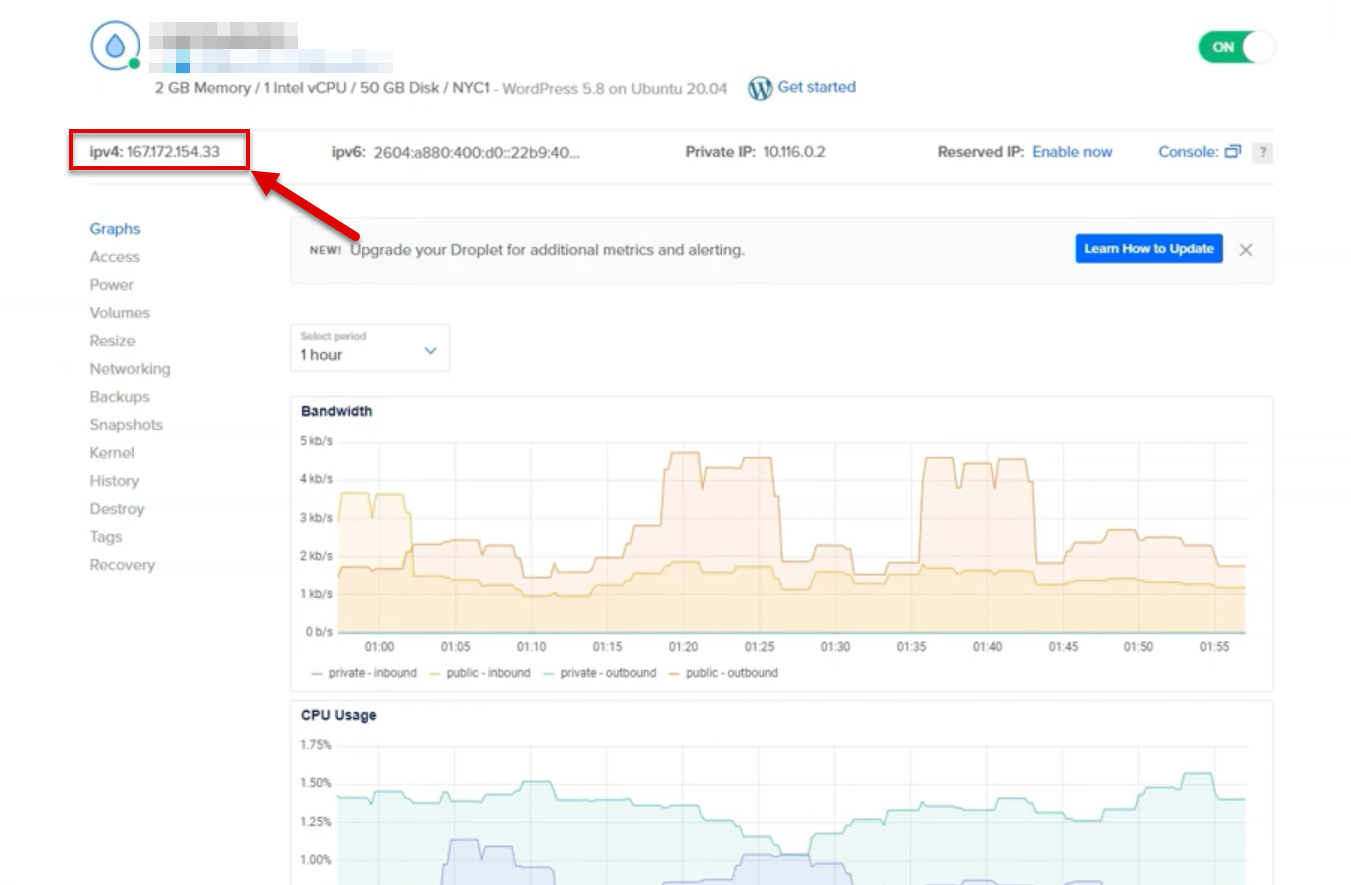
Task: Go to the Networking sidebar item
Action: pos(130,369)
